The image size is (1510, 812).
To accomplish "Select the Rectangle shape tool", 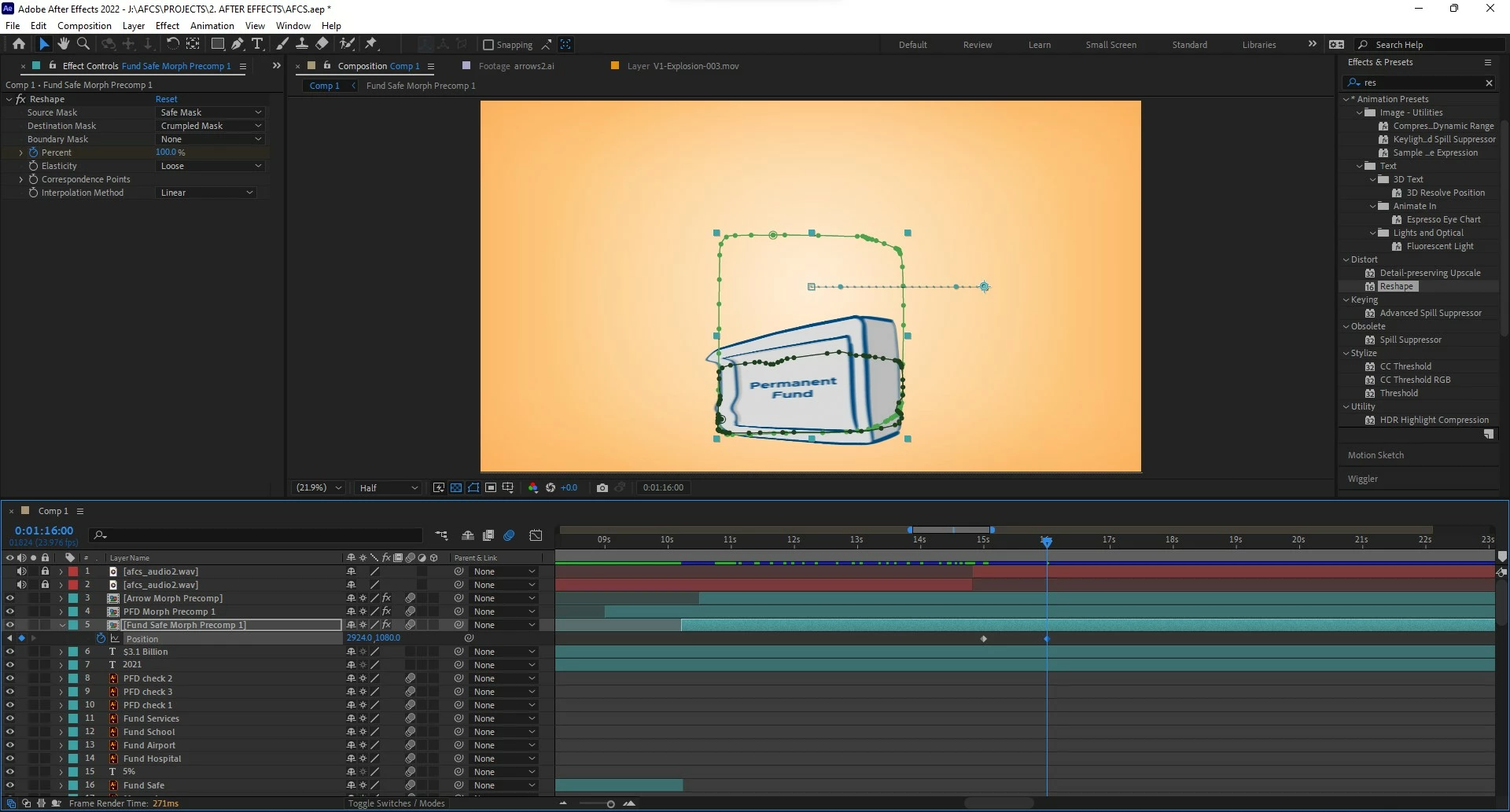I will pos(218,44).
